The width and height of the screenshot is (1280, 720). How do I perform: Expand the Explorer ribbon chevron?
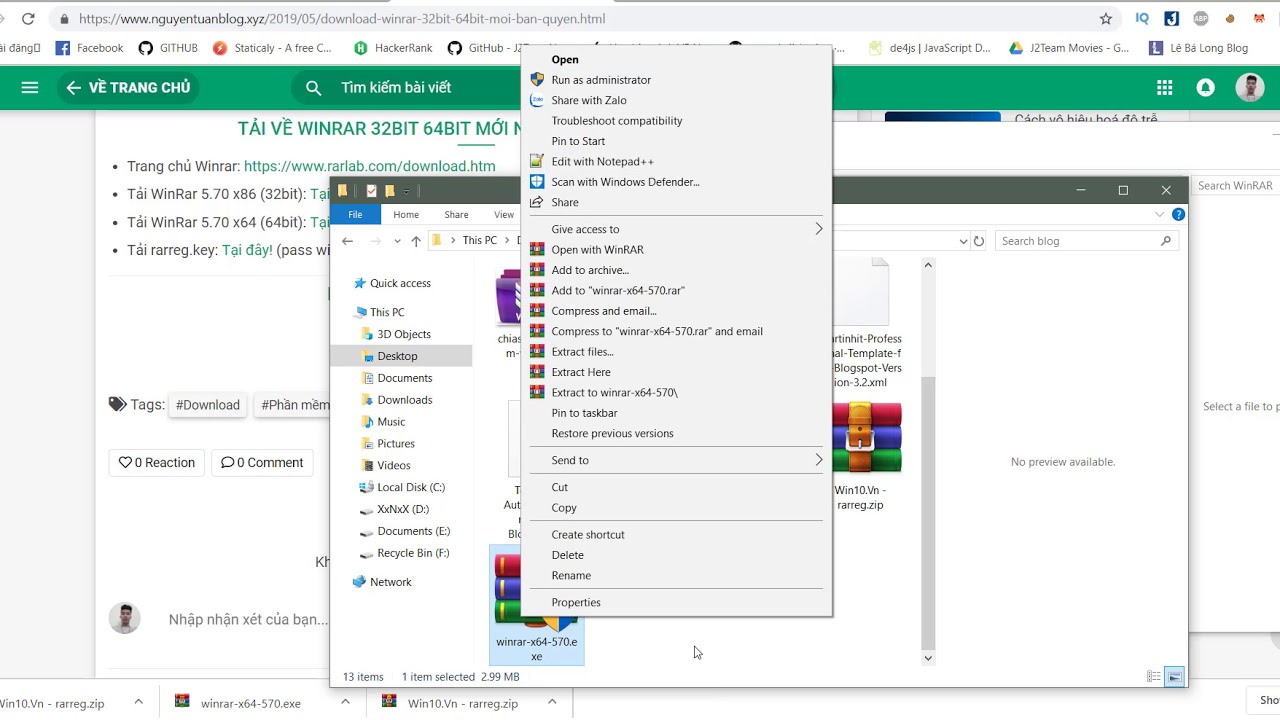coord(1160,214)
